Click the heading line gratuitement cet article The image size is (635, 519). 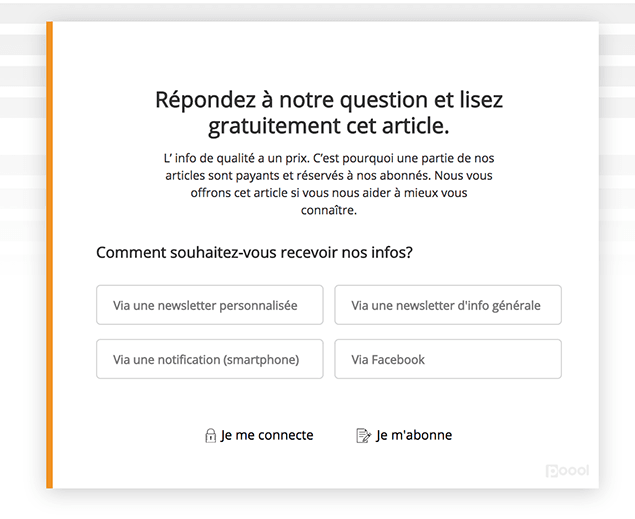pyautogui.click(x=329, y=126)
